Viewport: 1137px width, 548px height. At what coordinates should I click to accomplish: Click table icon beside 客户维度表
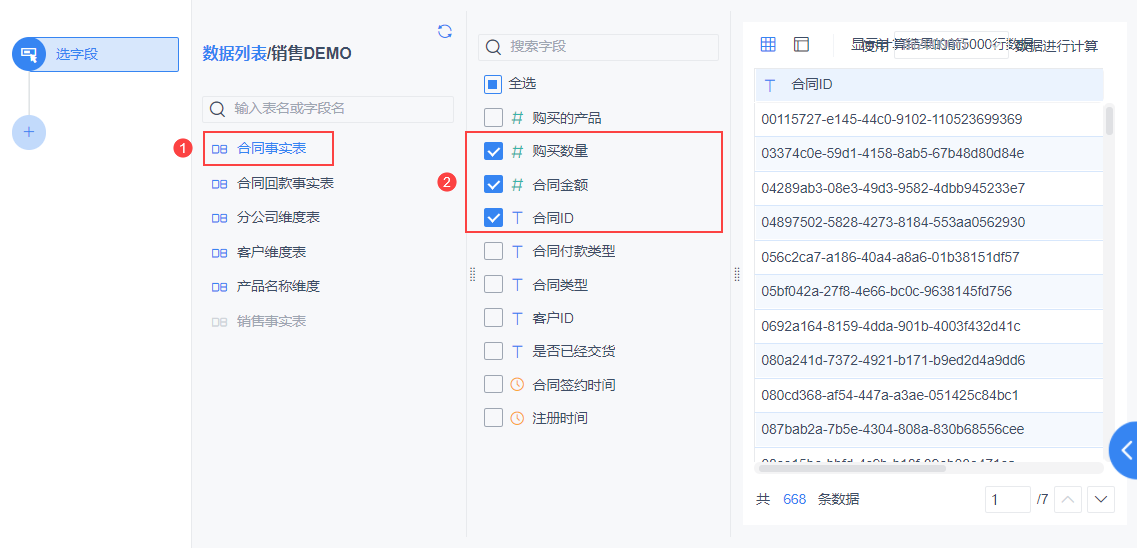[219, 253]
